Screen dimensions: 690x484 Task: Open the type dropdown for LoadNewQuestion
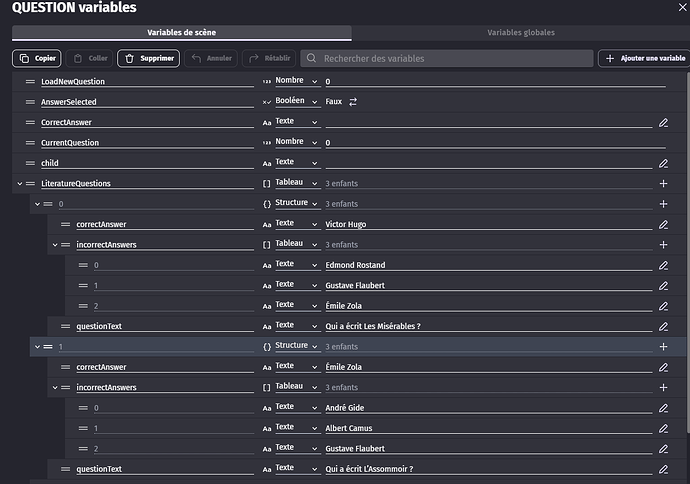[297, 81]
